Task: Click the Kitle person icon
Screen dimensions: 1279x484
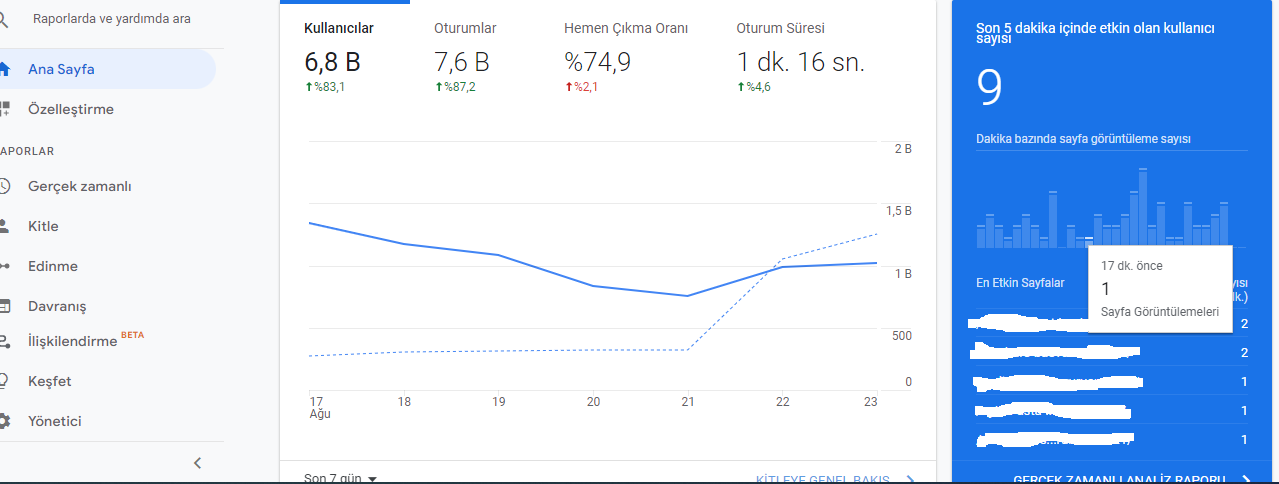Action: pos(4,226)
